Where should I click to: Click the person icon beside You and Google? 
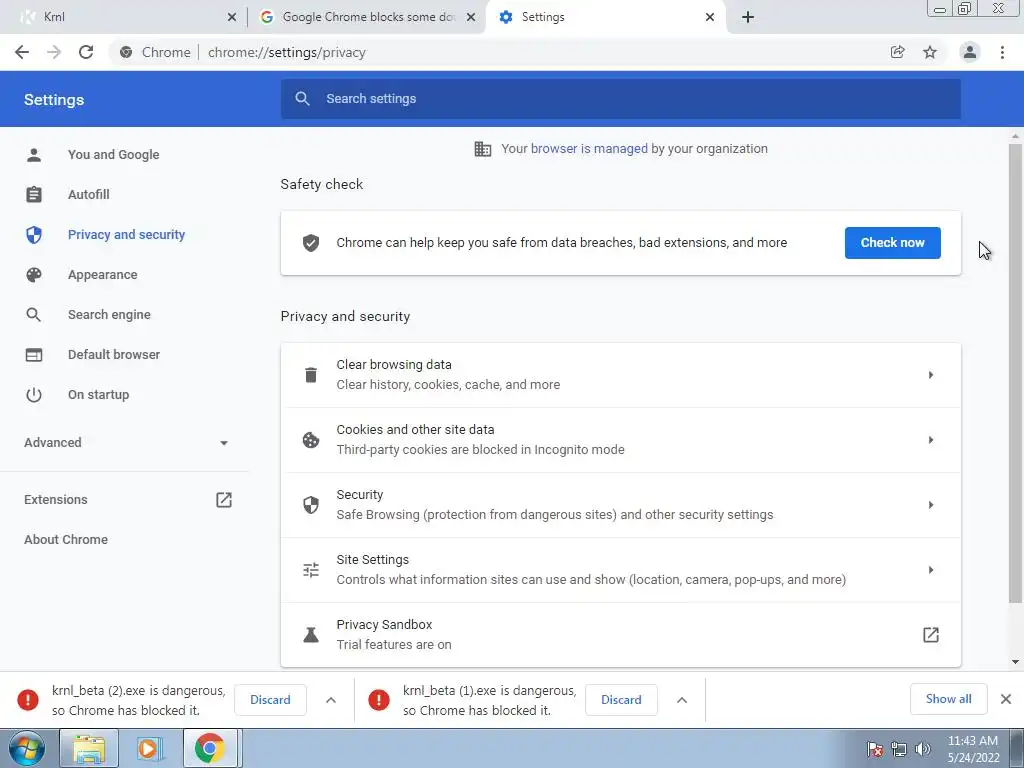tap(34, 155)
